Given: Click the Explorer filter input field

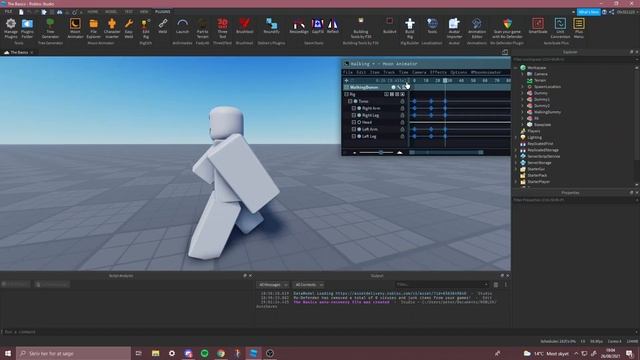Looking at the screenshot, I should 573,60.
